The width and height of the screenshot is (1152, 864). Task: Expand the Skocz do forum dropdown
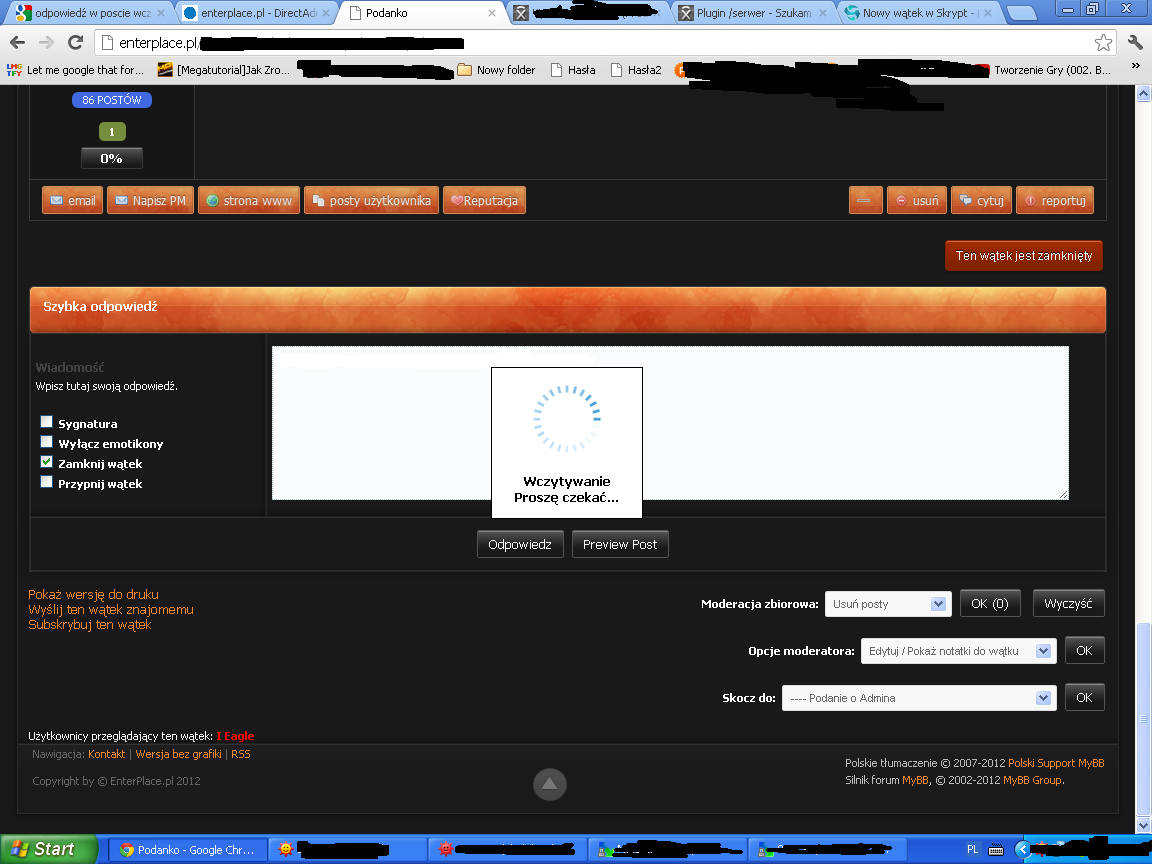point(919,698)
